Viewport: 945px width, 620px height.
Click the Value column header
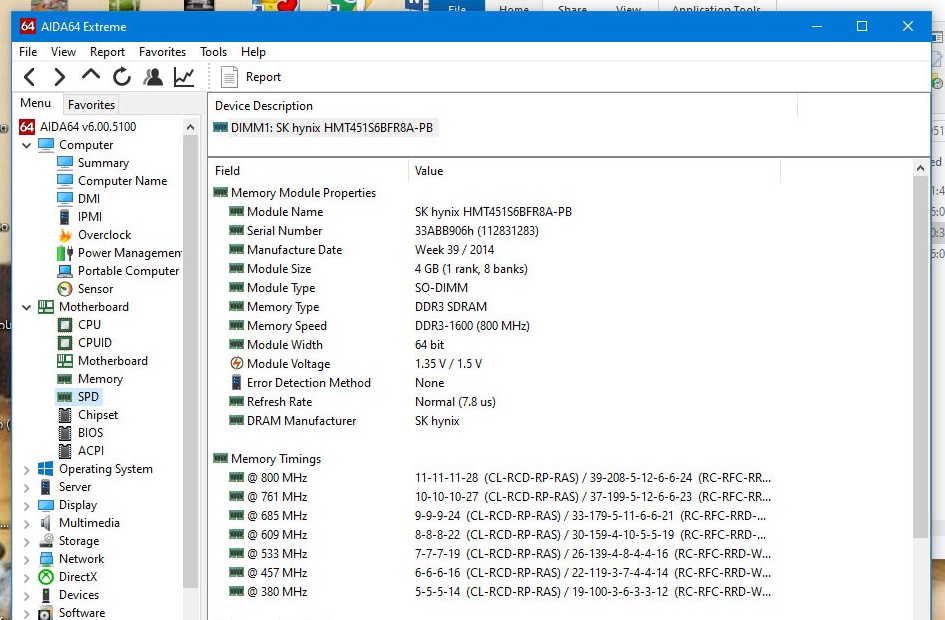[x=594, y=171]
